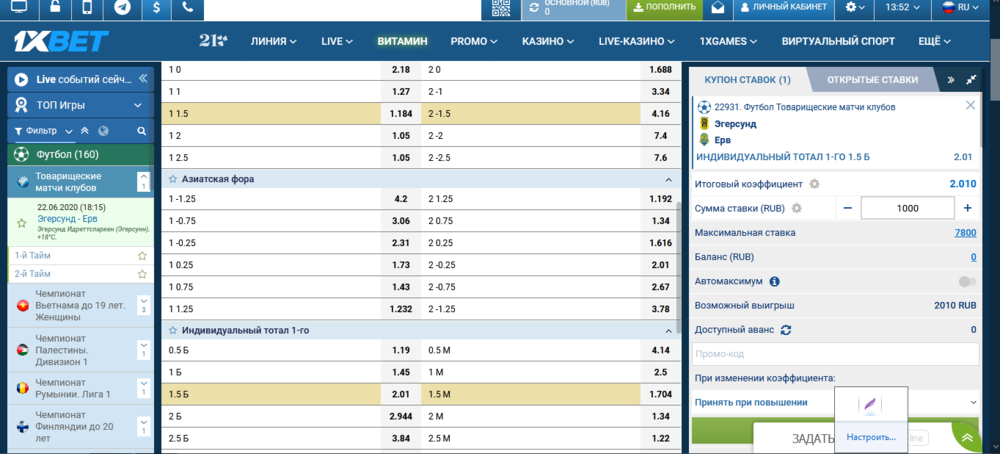This screenshot has width=1000, height=454.
Task: Open the messages envelope icon
Action: [719, 8]
